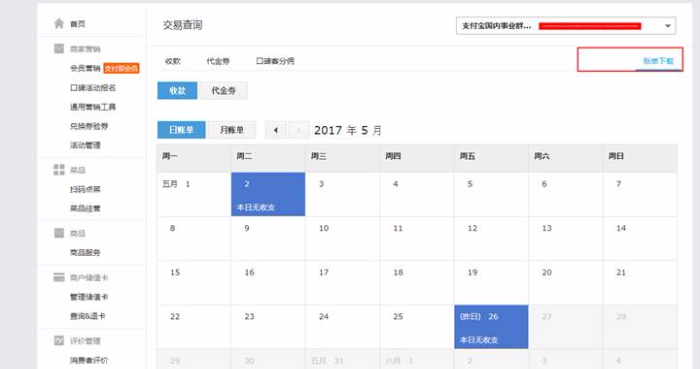Select highlighted May 2 calendar cell

268,194
